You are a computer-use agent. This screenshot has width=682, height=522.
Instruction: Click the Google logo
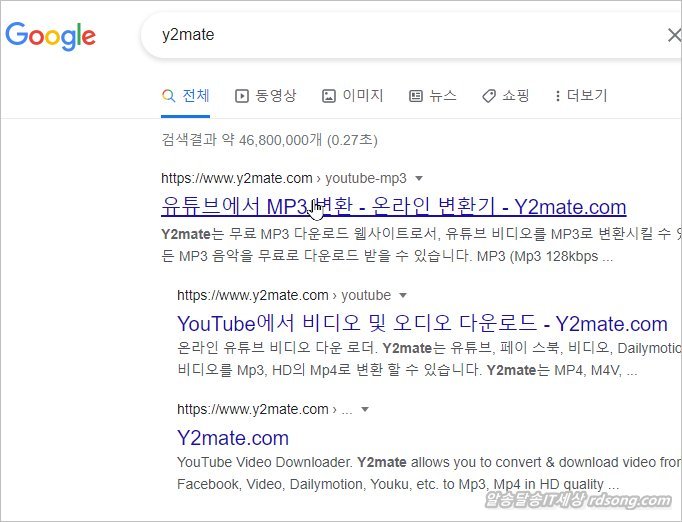(x=51, y=36)
